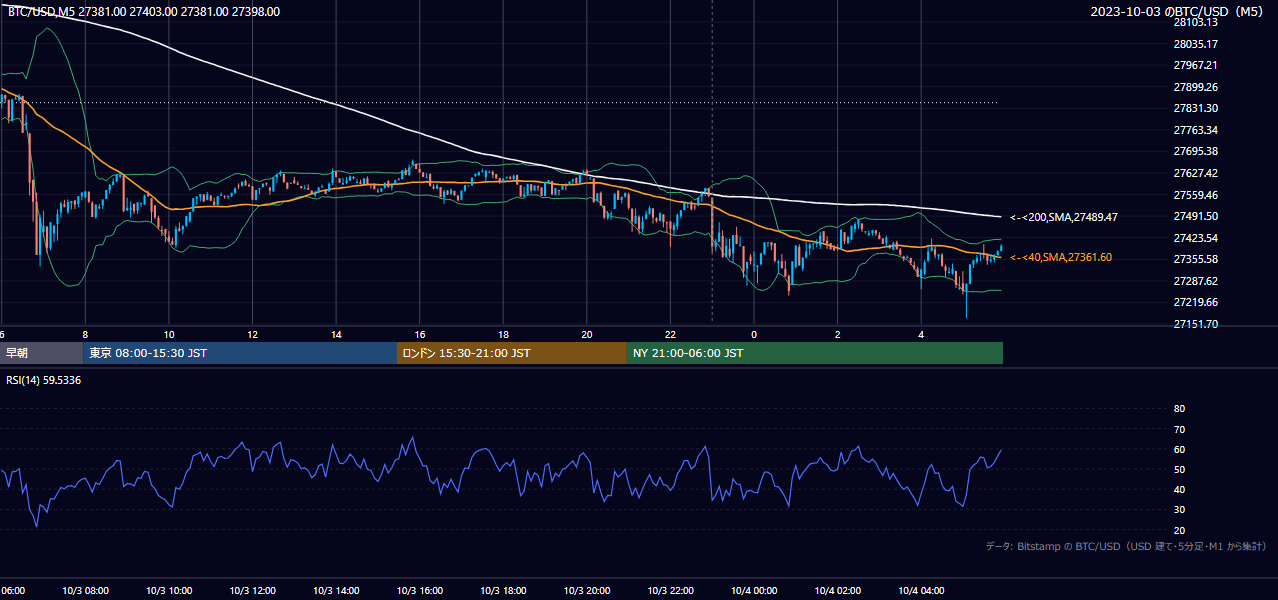Click the 10/3 10:00 time label
The image size is (1278, 600).
click(169, 591)
